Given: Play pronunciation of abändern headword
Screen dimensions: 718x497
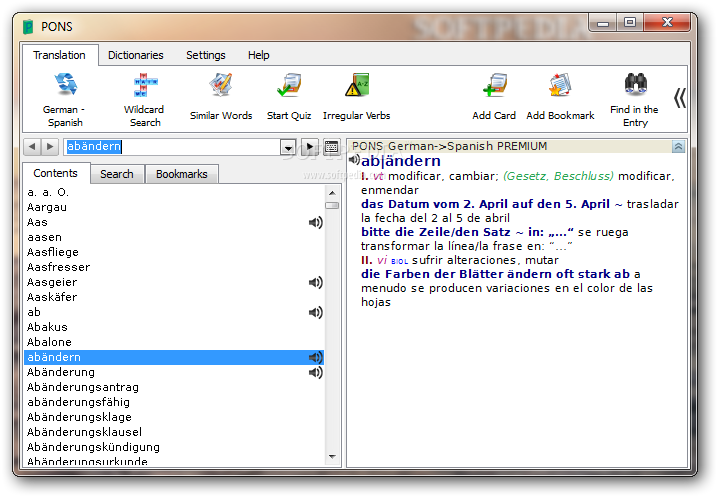Looking at the screenshot, I should point(354,160).
